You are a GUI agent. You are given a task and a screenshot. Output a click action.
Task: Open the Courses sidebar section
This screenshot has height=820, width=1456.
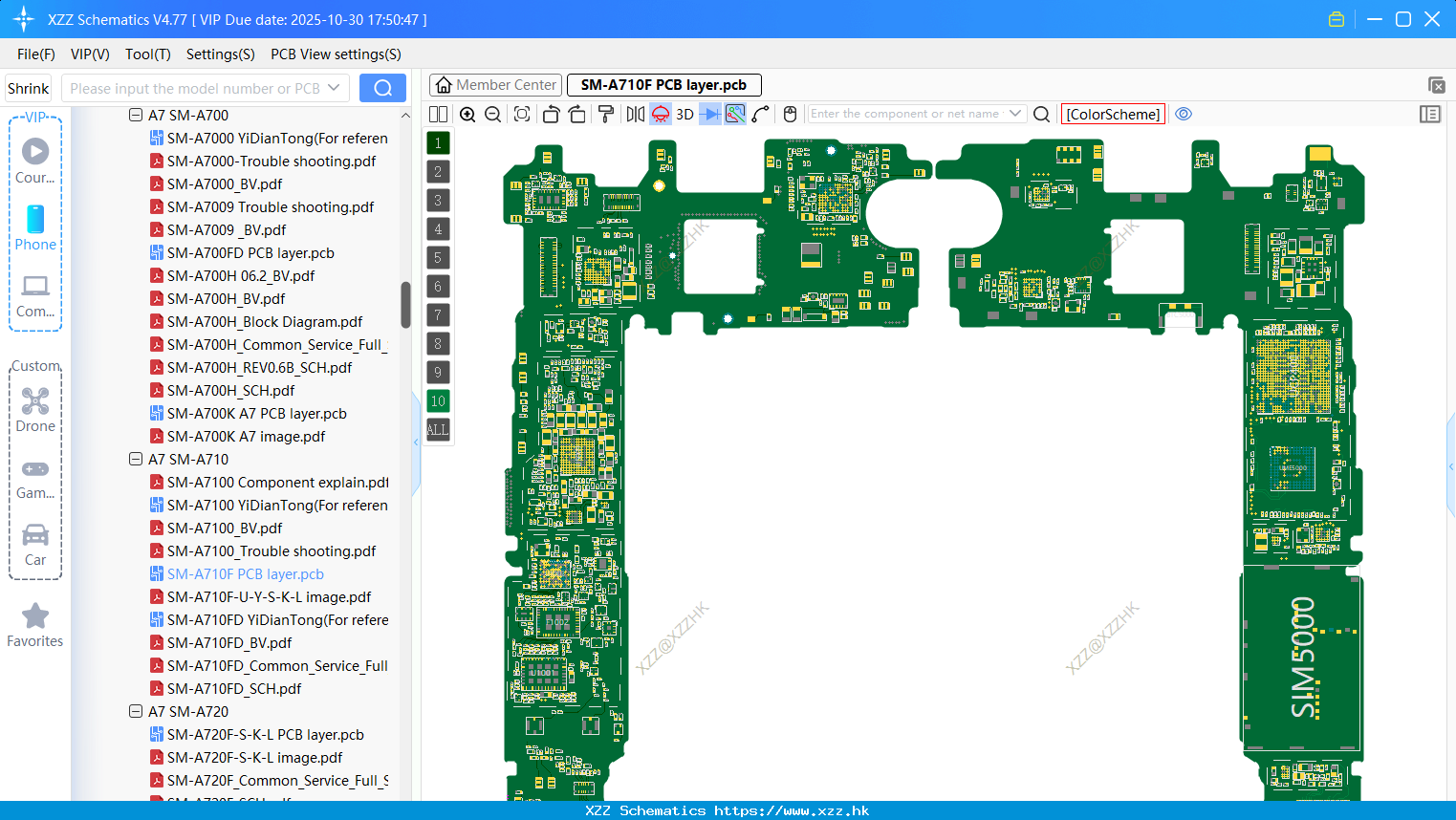click(35, 161)
